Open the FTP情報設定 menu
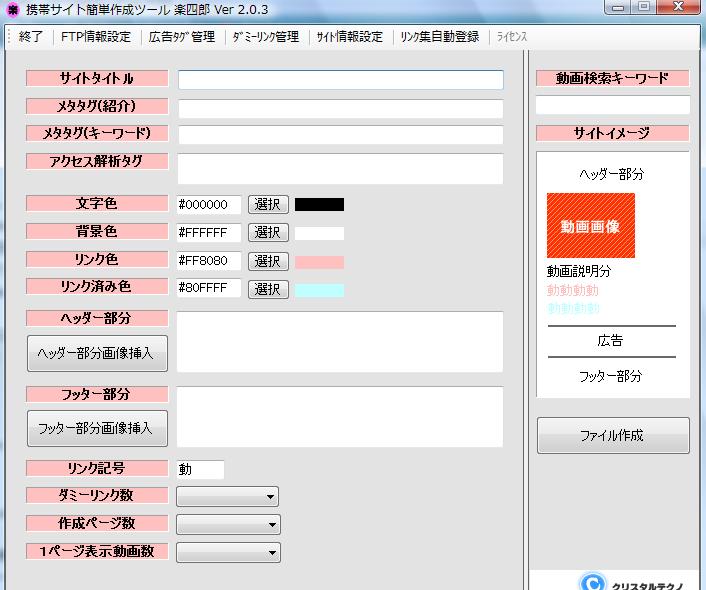The width and height of the screenshot is (706, 590). 95,36
